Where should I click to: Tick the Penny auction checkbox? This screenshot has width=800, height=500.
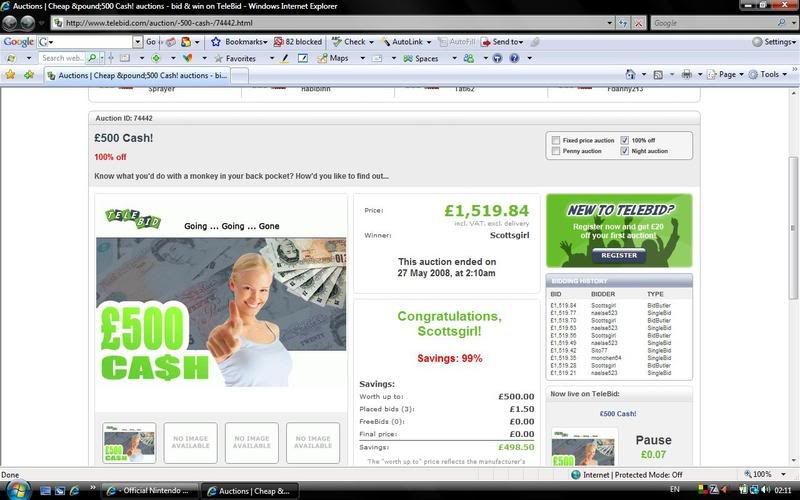click(556, 151)
